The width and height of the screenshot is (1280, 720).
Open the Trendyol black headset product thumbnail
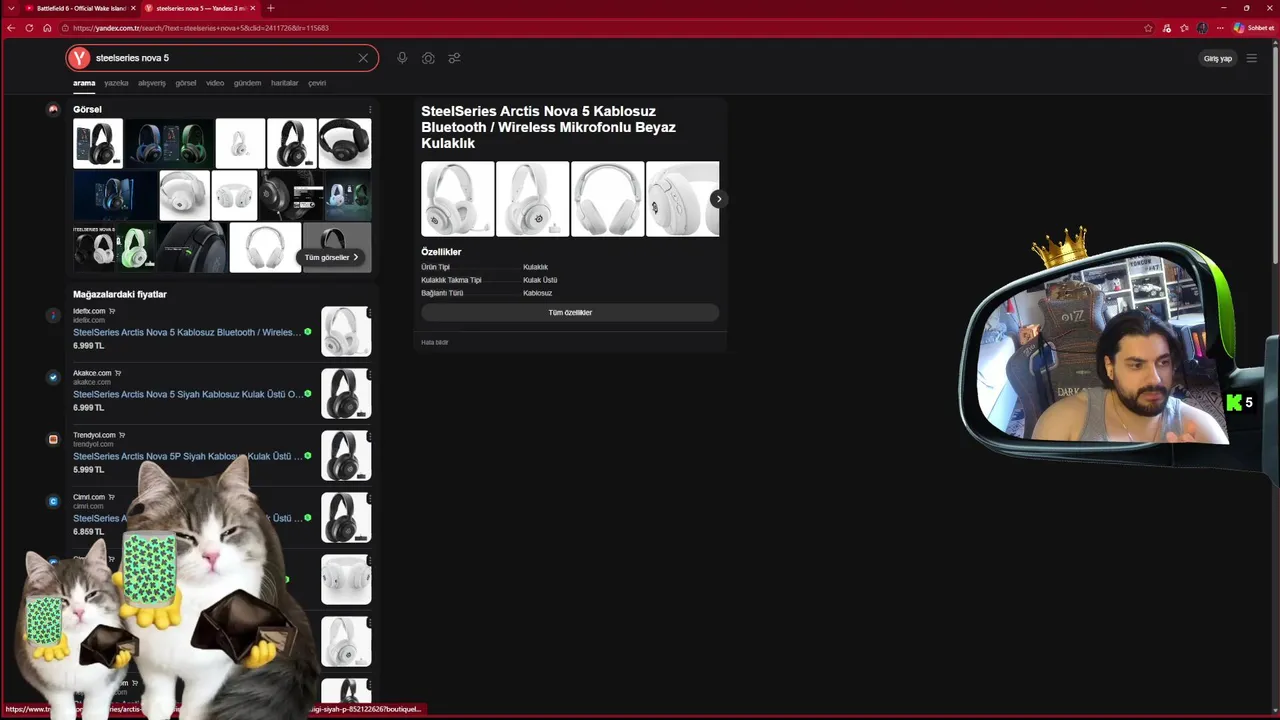[x=346, y=455]
